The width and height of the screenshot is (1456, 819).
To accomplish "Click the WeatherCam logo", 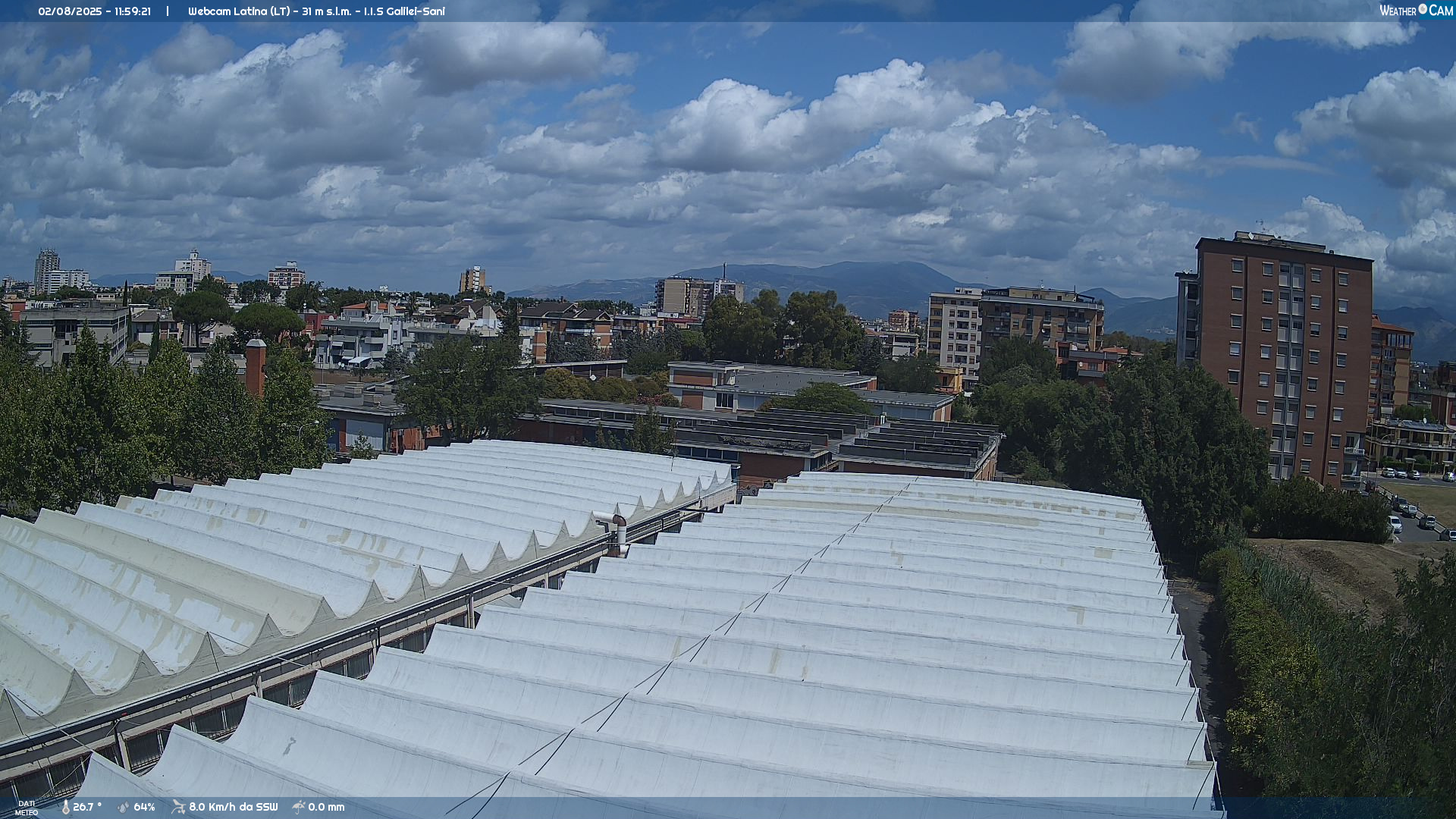I will point(1416,11).
